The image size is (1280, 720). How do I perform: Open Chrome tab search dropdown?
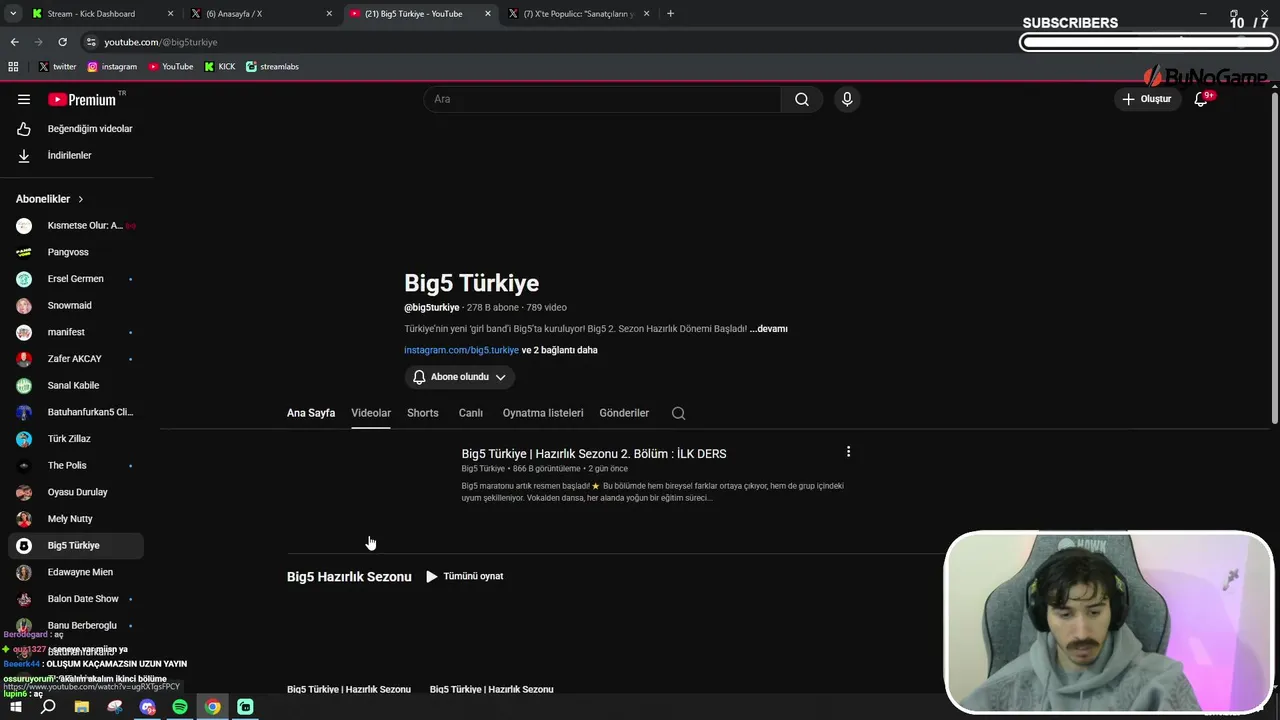tap(13, 14)
